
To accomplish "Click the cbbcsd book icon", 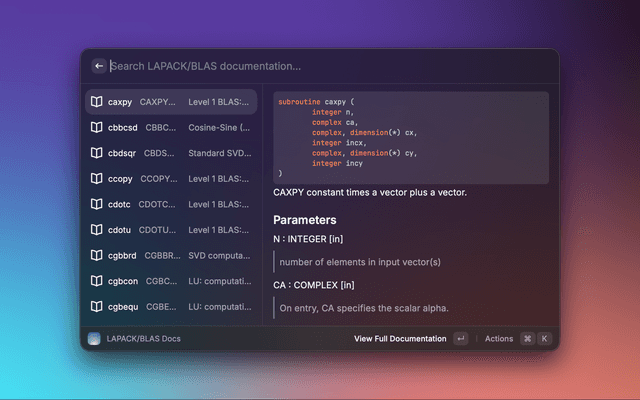I will (x=95, y=128).
